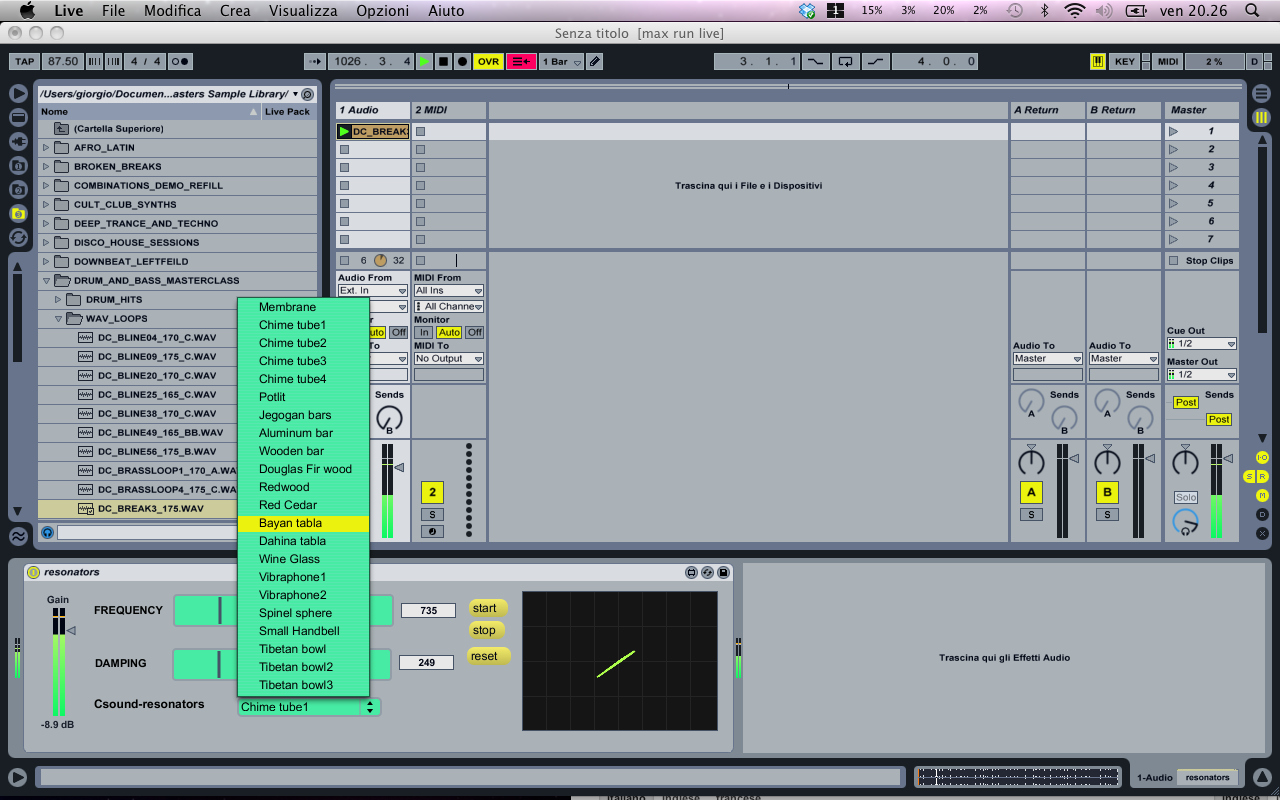This screenshot has height=800, width=1280.
Task: Select Bayan tabla menu entry
Action: coord(303,523)
